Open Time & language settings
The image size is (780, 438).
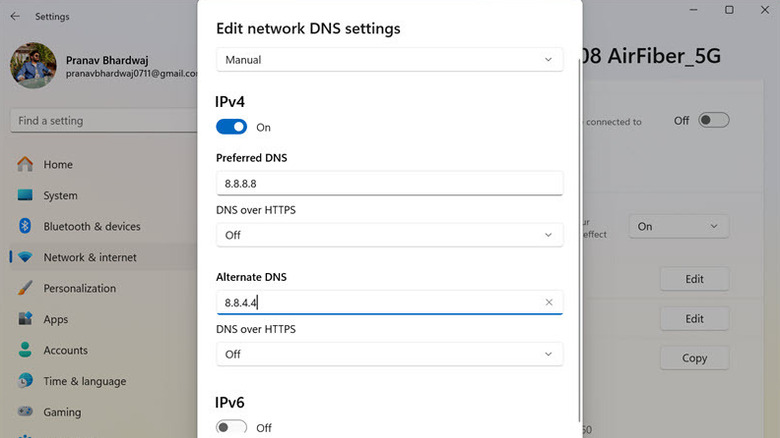pyautogui.click(x=84, y=381)
